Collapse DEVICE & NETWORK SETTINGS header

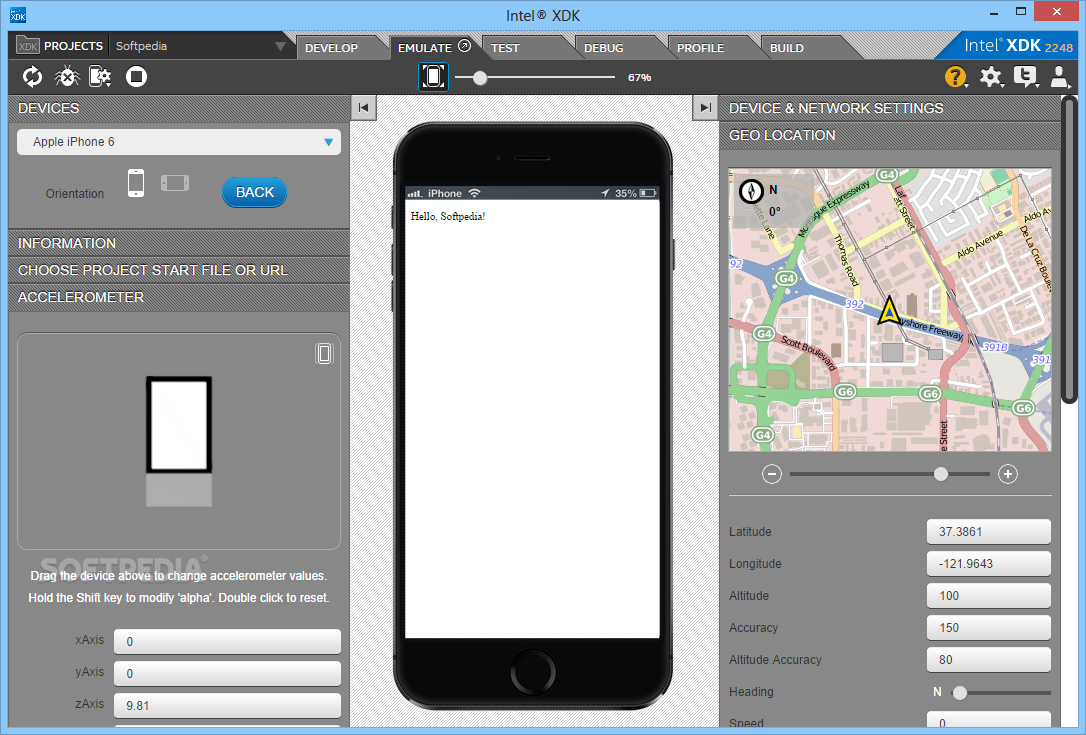tap(889, 108)
